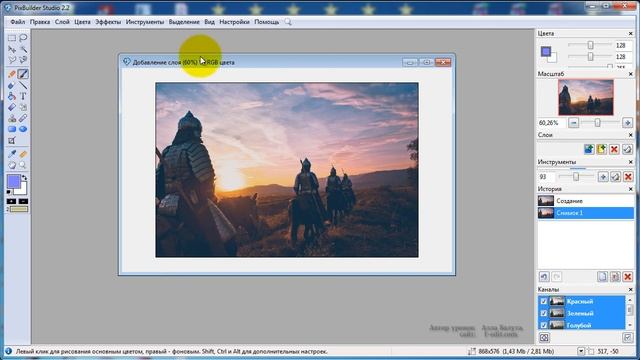
Task: Open the Цвета menu
Action: (x=82, y=22)
